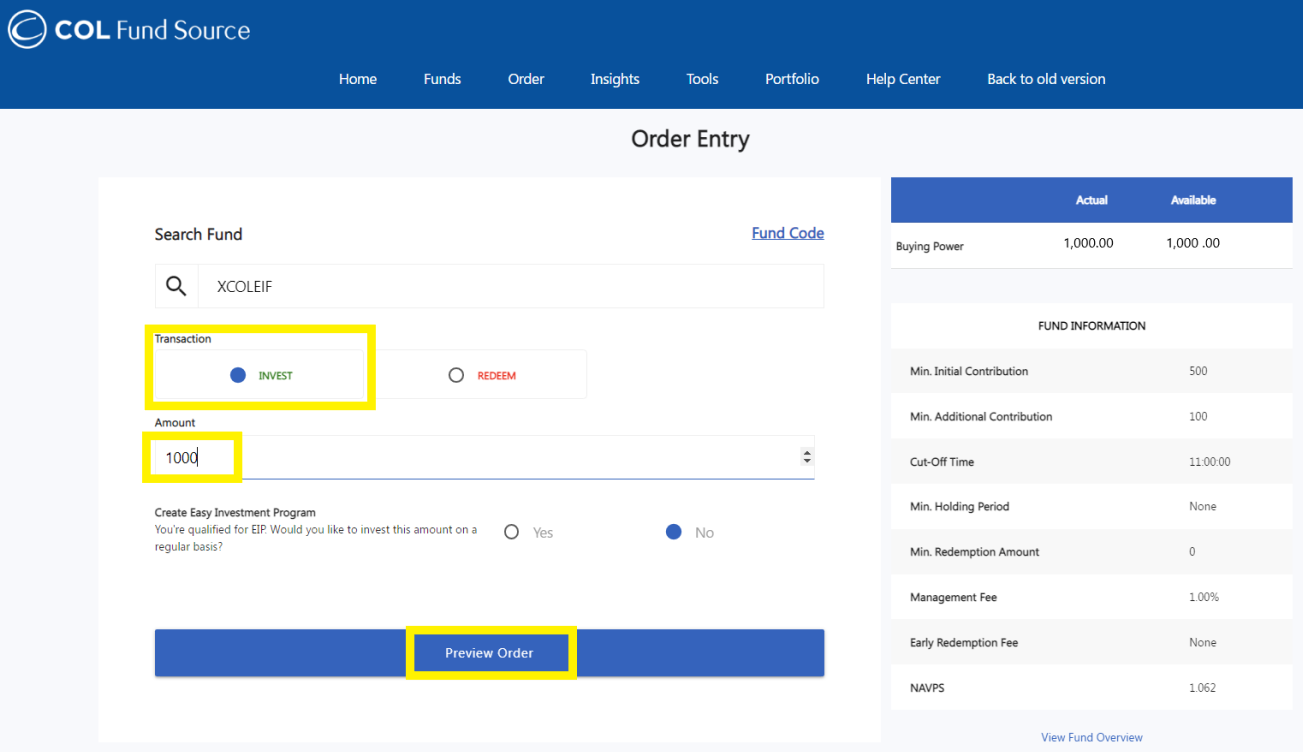The height and width of the screenshot is (752, 1303).
Task: Click the Min. Holding Period row label
Action: pos(959,507)
